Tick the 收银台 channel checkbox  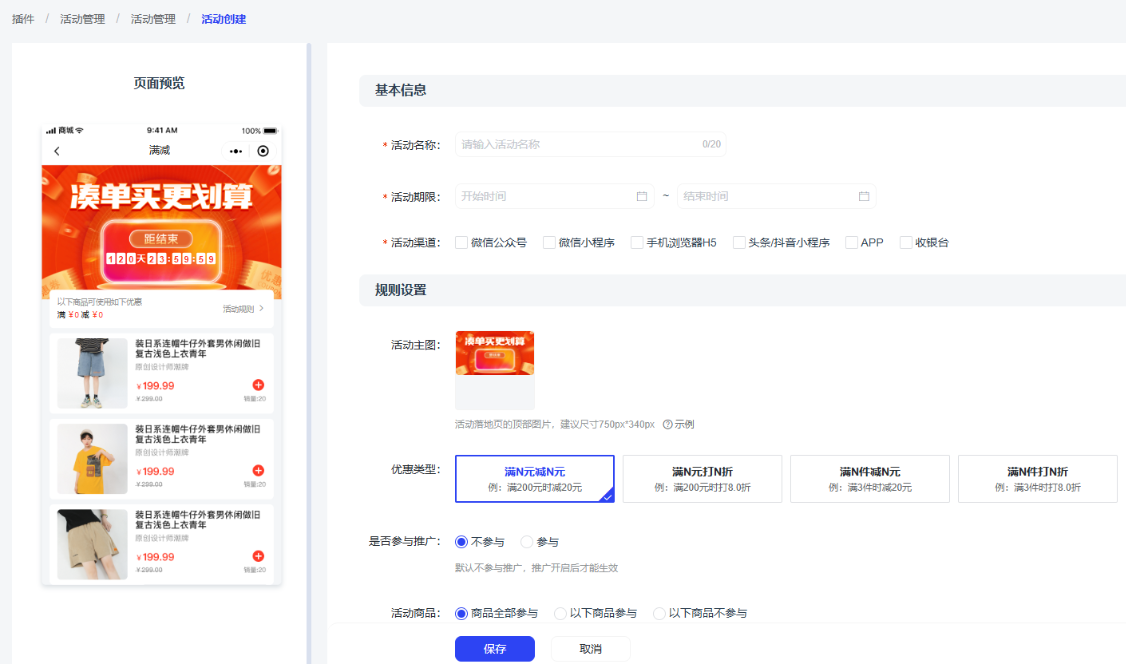(x=906, y=242)
